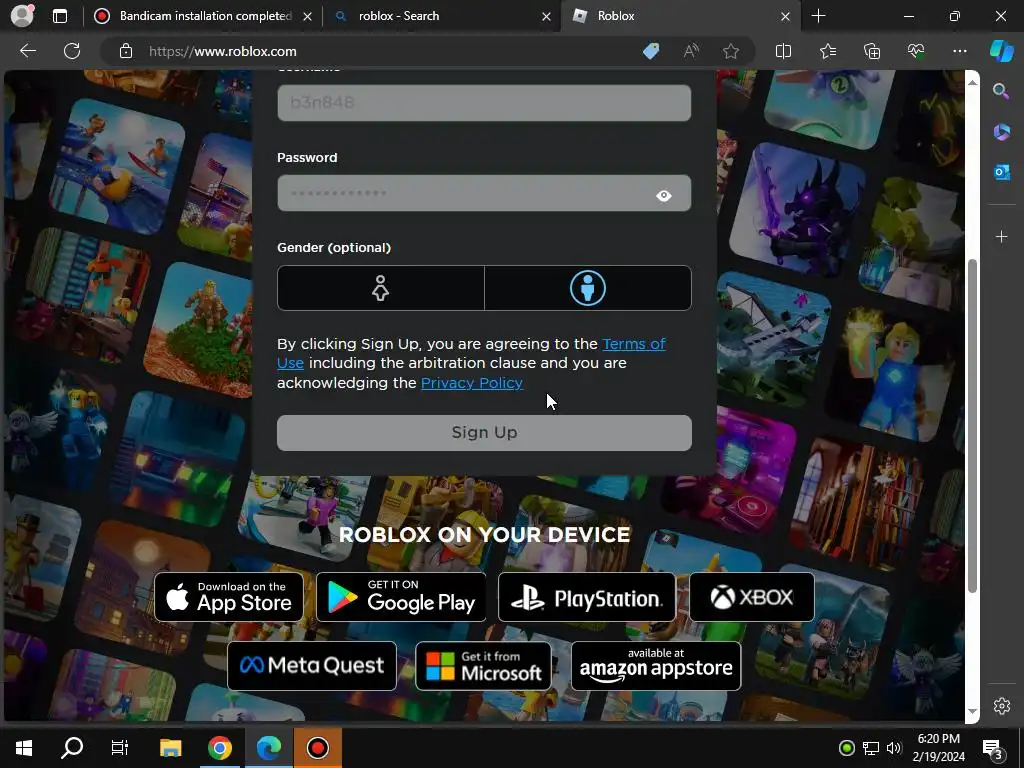Open the Privacy Policy link
This screenshot has width=1024, height=768.
coord(472,383)
